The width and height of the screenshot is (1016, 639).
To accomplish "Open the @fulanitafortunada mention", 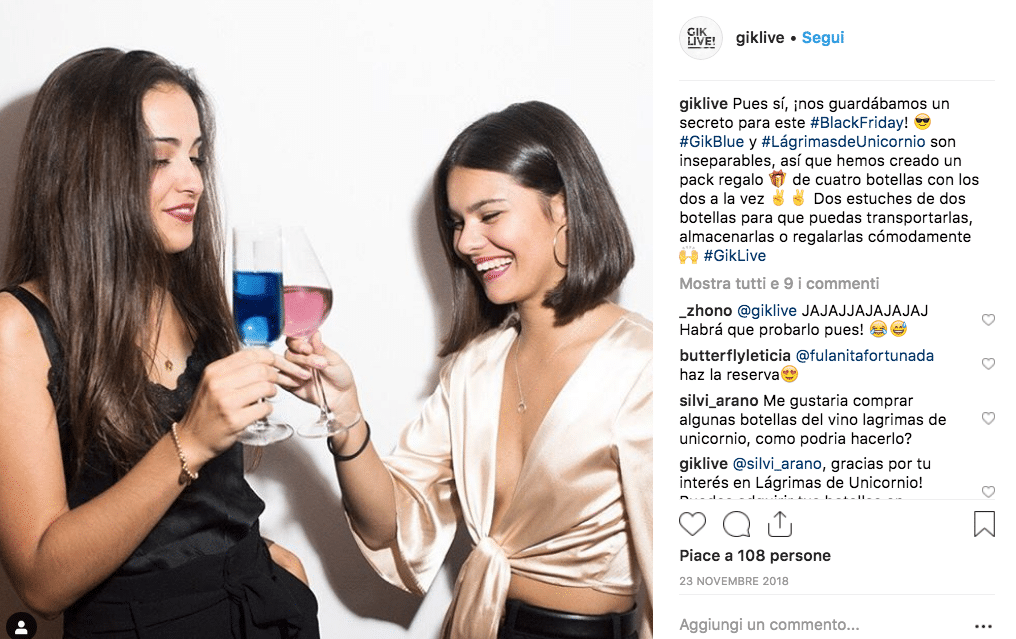I will point(864,355).
